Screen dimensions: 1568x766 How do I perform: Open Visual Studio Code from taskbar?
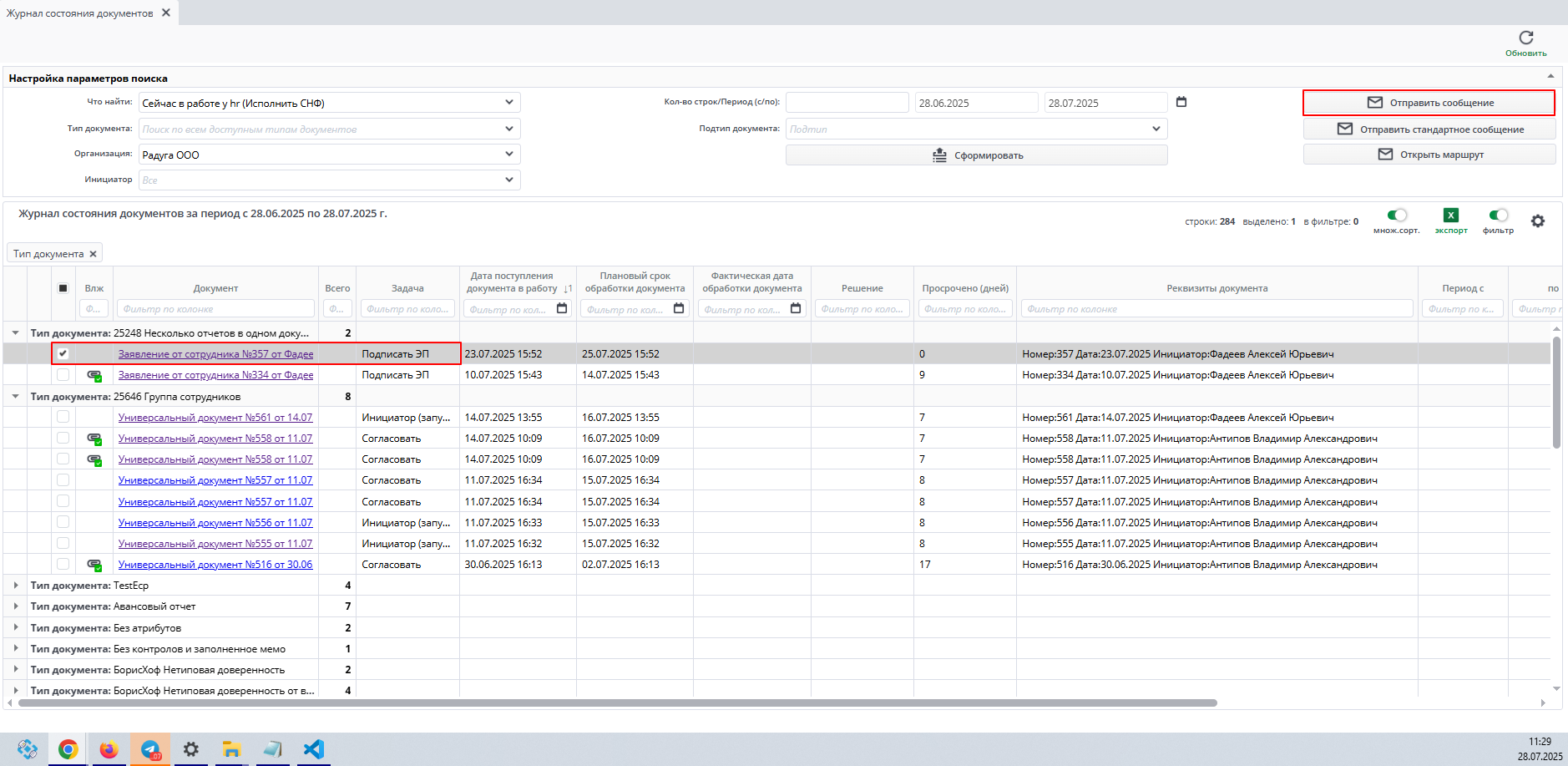313,749
